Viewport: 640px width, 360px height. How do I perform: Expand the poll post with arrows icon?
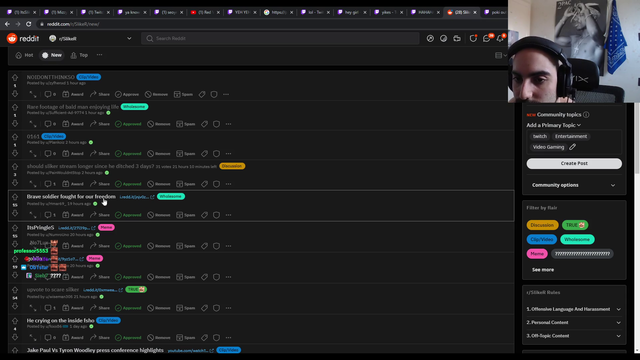(x=33, y=184)
